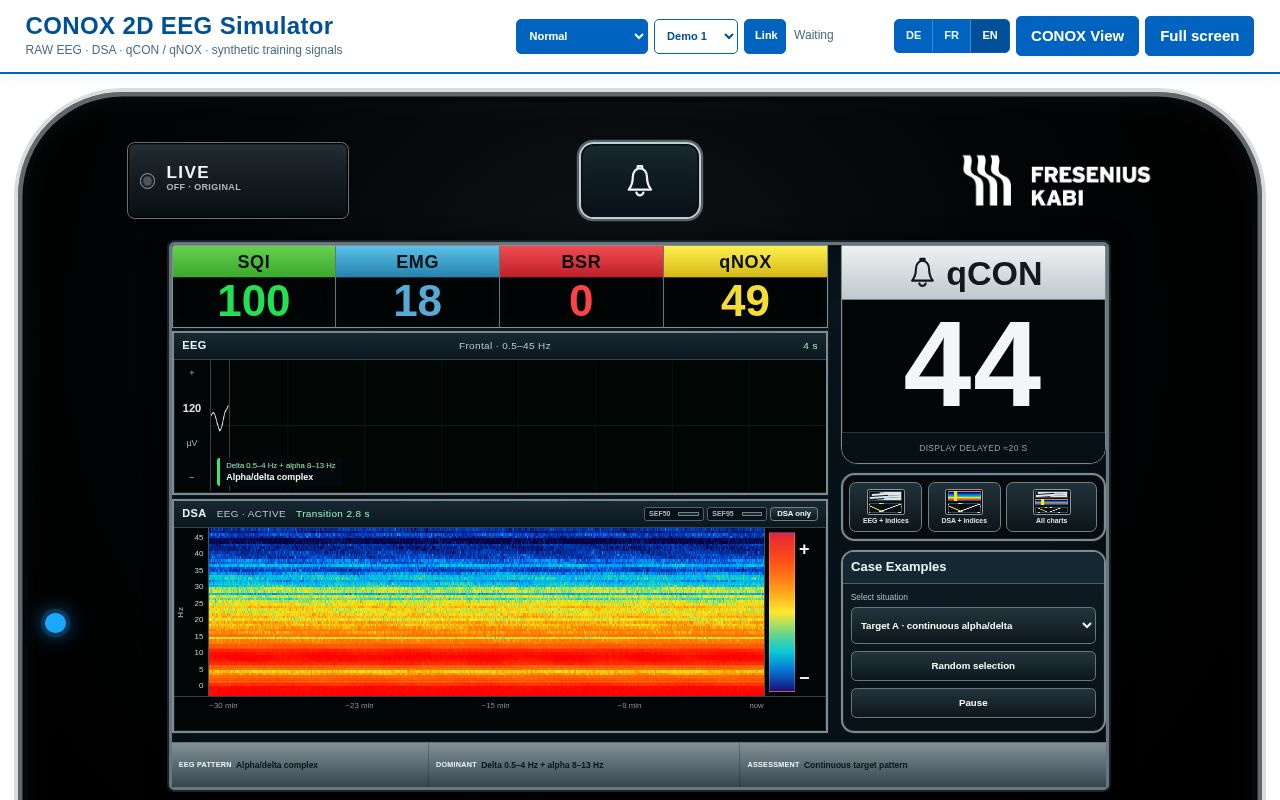The height and width of the screenshot is (800, 1280).
Task: Click the alarm bell button at top center
Action: tap(640, 180)
